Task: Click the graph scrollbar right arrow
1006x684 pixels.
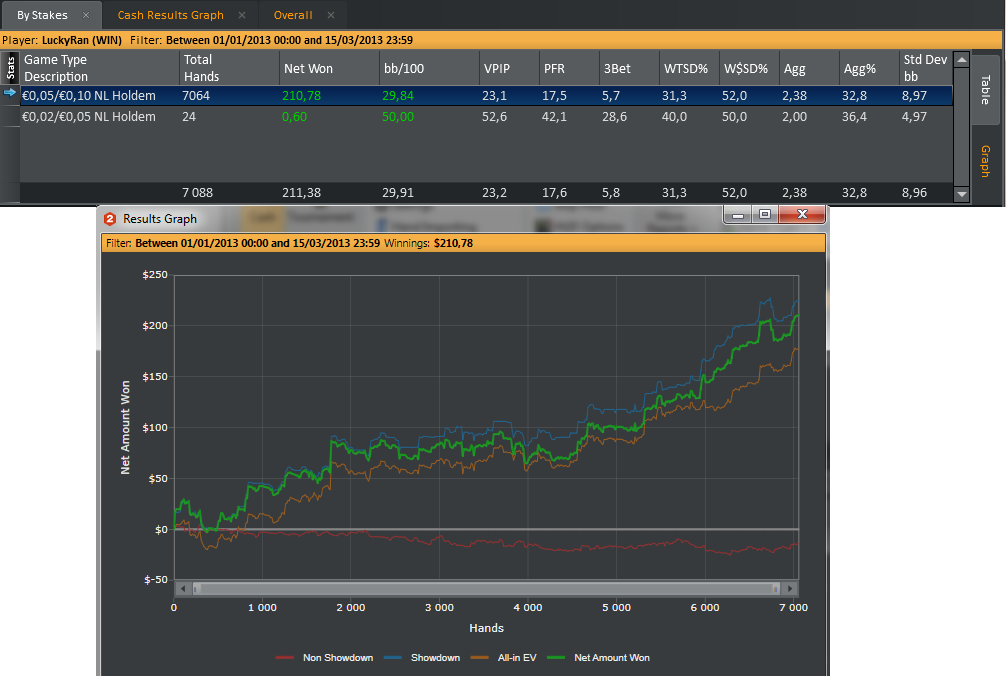Action: click(x=790, y=588)
